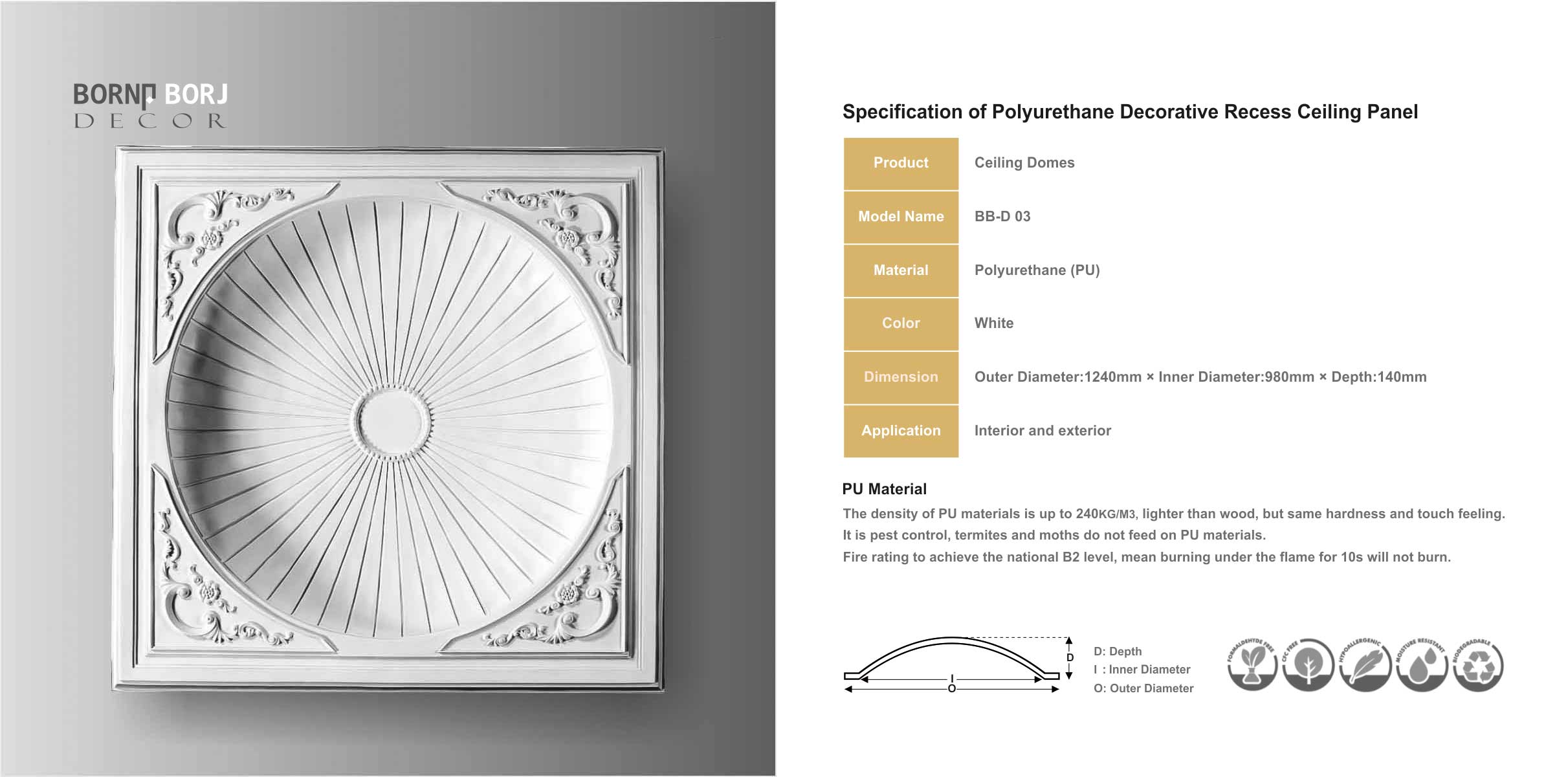Click the Formaldehyde Free badge icon
This screenshot has width=1568, height=777.
[1252, 666]
